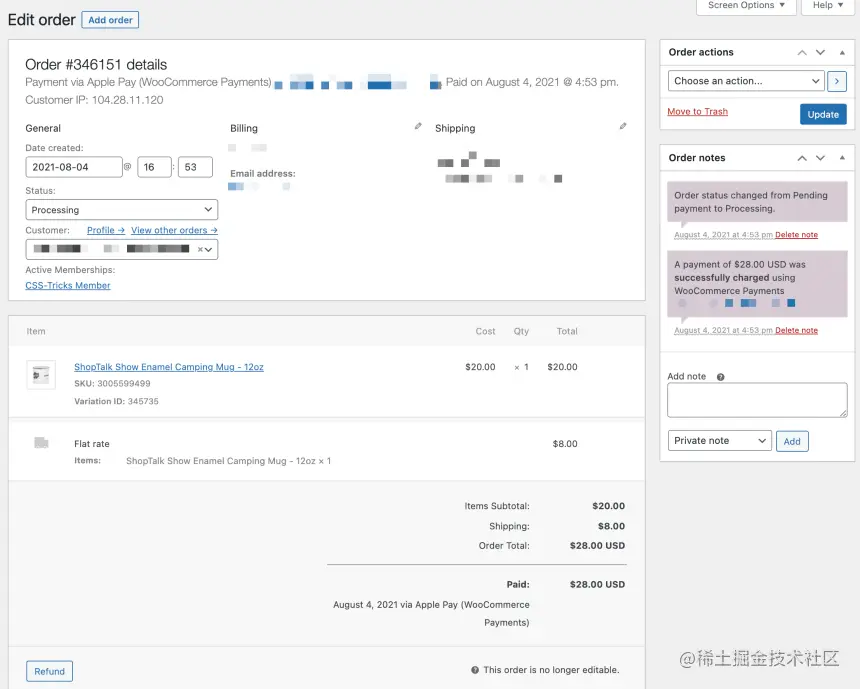Click the Billing edit pencil icon
The width and height of the screenshot is (860, 689).
click(x=418, y=126)
